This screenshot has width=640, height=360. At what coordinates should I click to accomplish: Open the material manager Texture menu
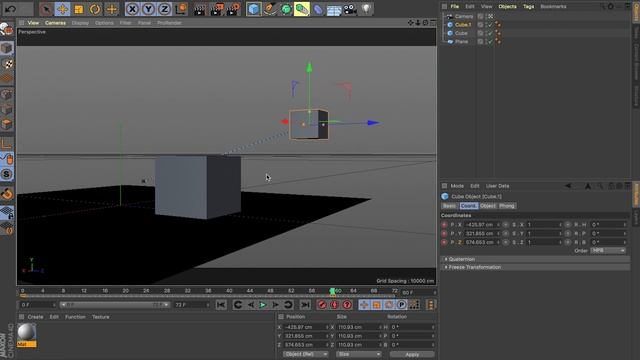100,317
